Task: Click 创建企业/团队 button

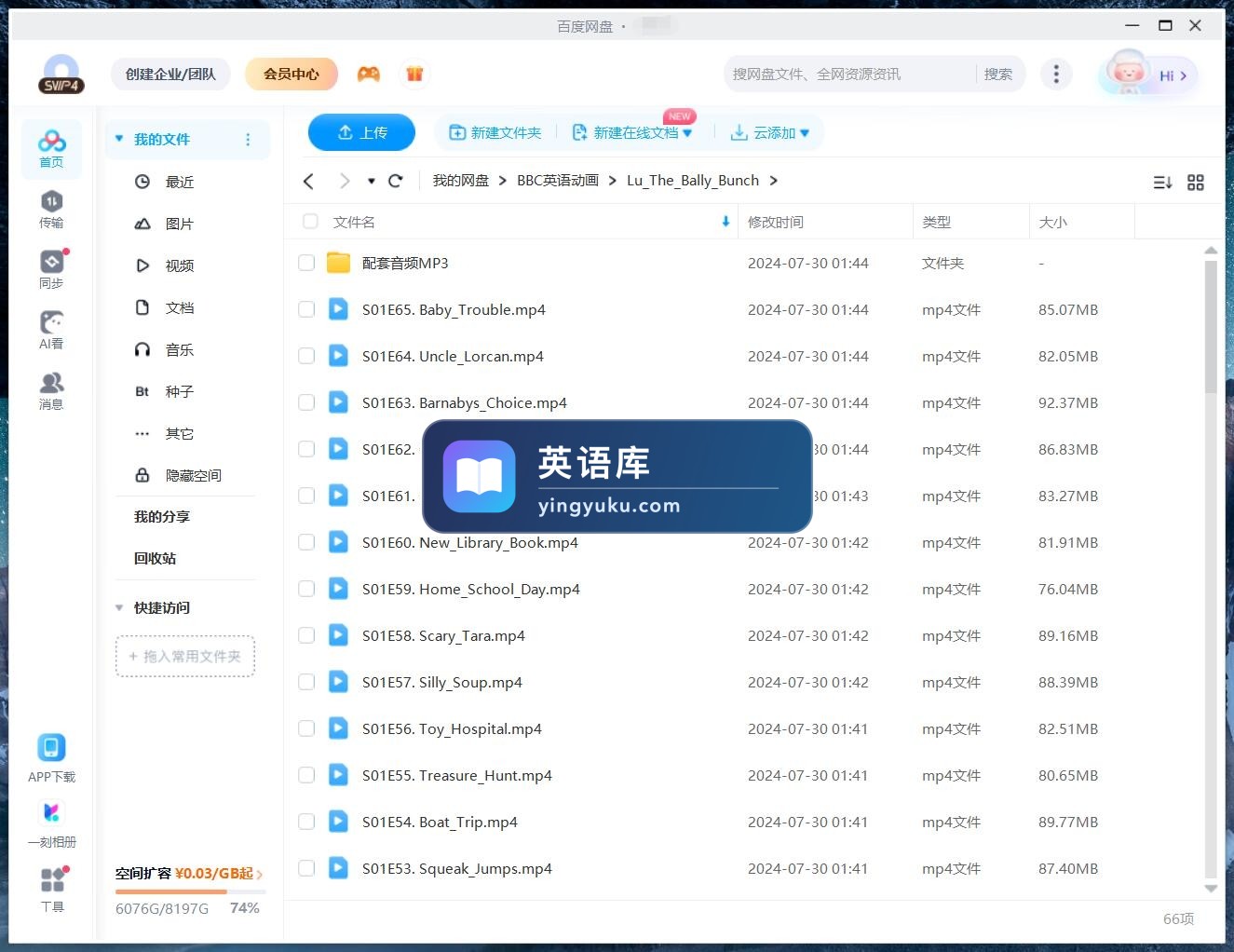Action: point(170,74)
